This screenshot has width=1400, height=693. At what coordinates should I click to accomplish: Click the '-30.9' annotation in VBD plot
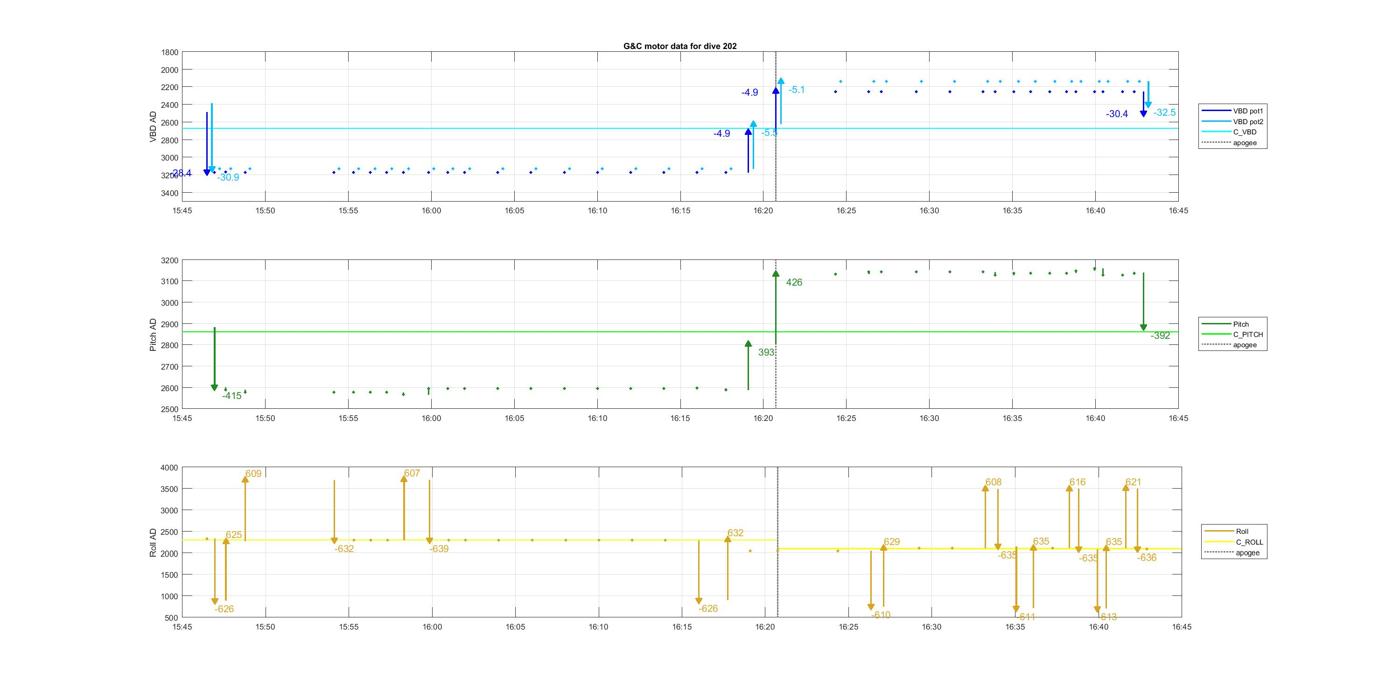point(228,177)
